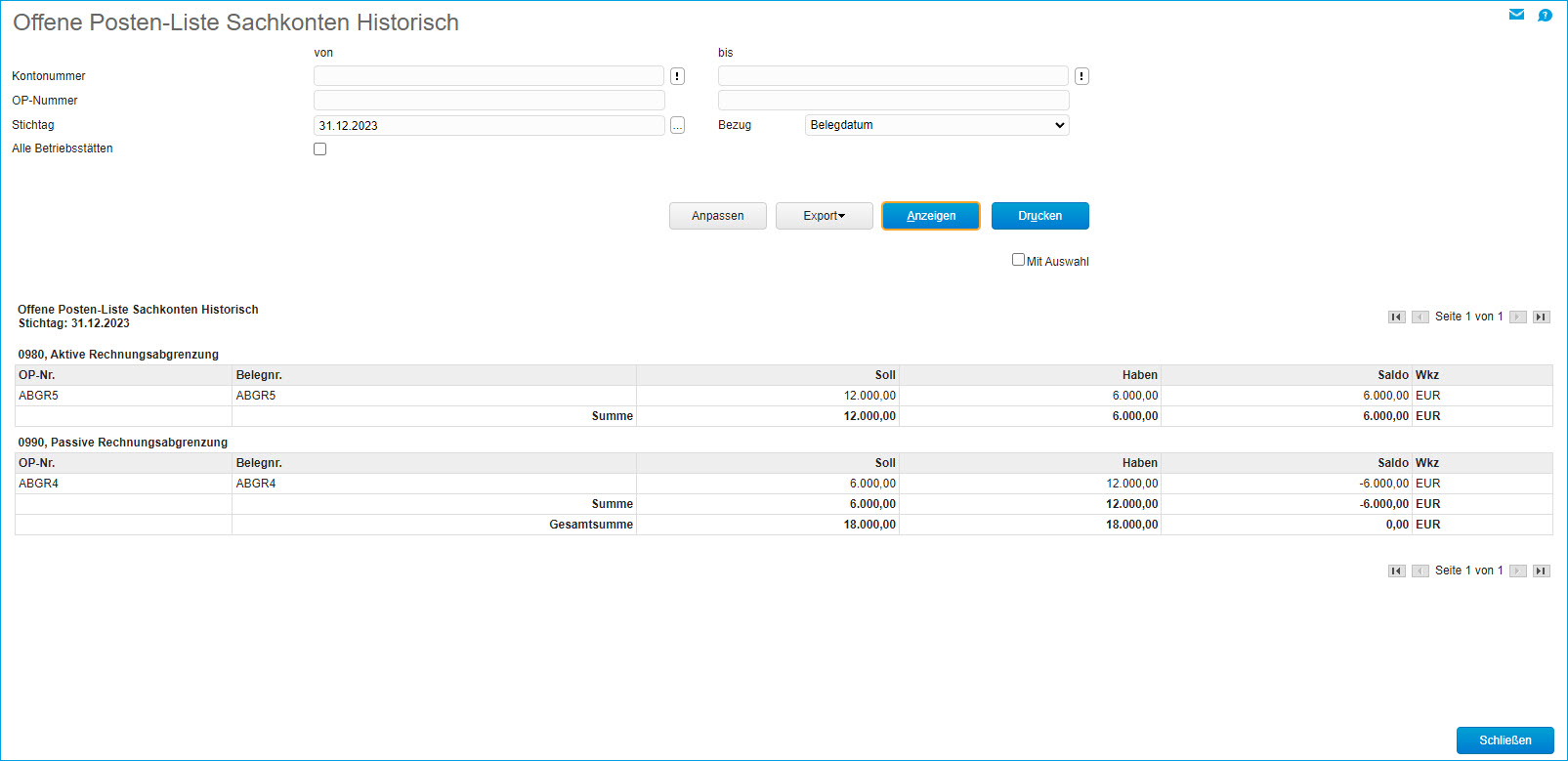Open the mail envelope icon
This screenshot has height=761, width=1568.
point(1516,15)
